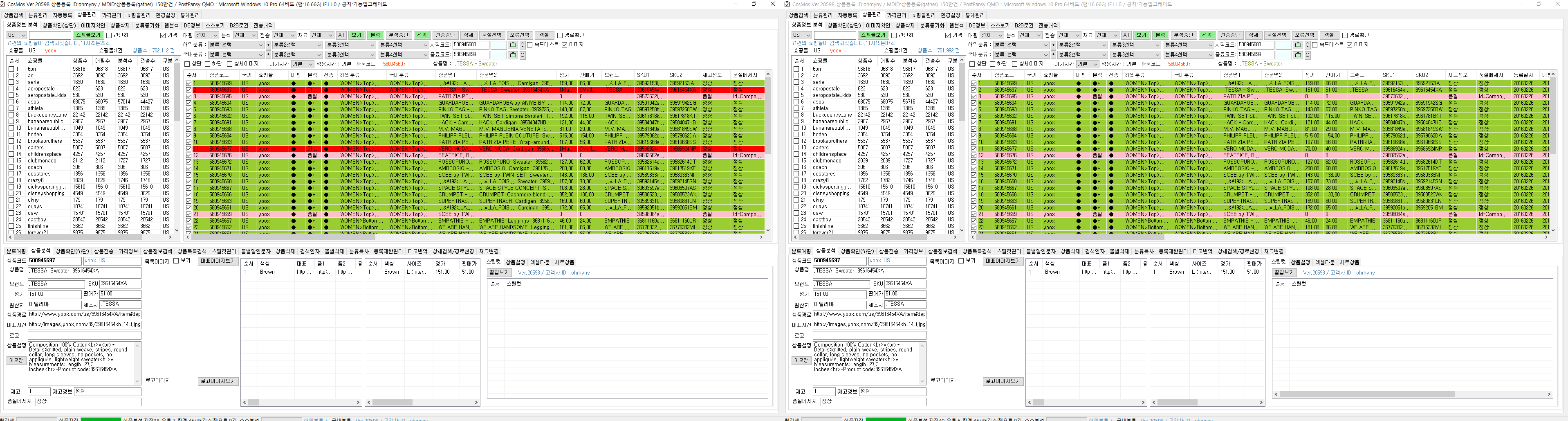This screenshot has width=1568, height=421.
Task: Click the green 상품저장 progress bar in left window
Action: coord(101,419)
